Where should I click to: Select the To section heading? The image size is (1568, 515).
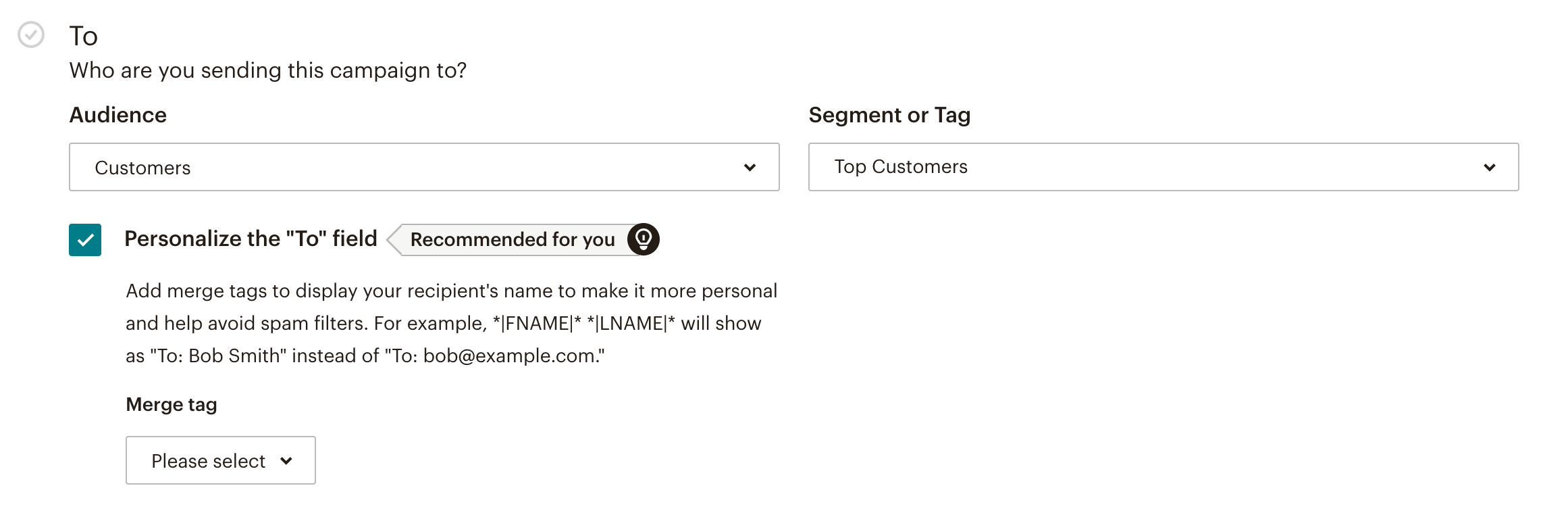coord(84,36)
